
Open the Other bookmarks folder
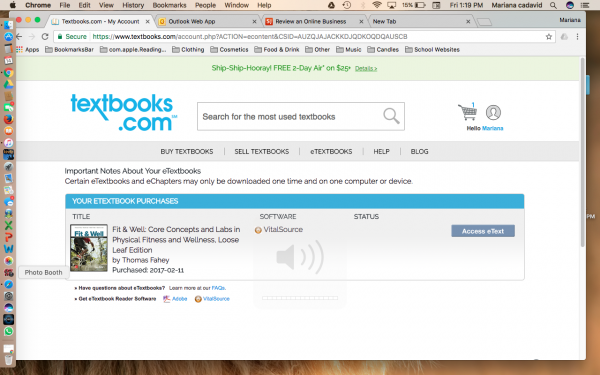coord(318,49)
